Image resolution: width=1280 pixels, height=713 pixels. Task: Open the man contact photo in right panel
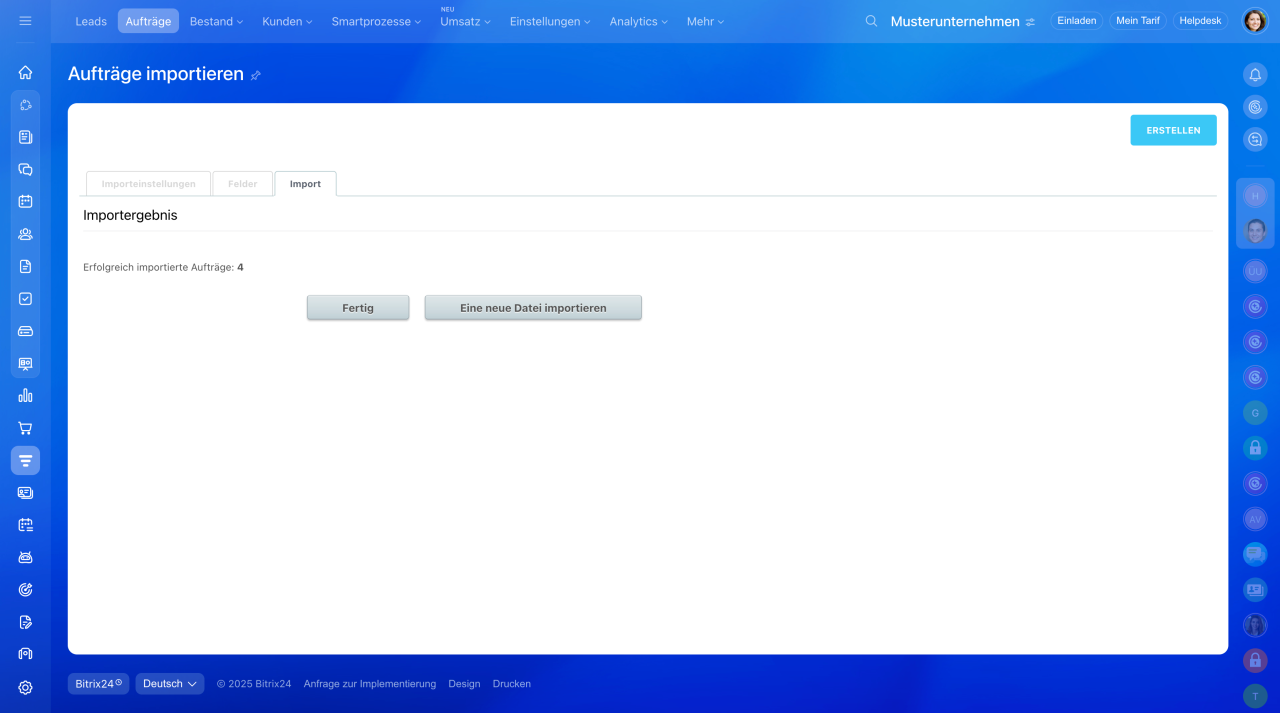coord(1255,231)
